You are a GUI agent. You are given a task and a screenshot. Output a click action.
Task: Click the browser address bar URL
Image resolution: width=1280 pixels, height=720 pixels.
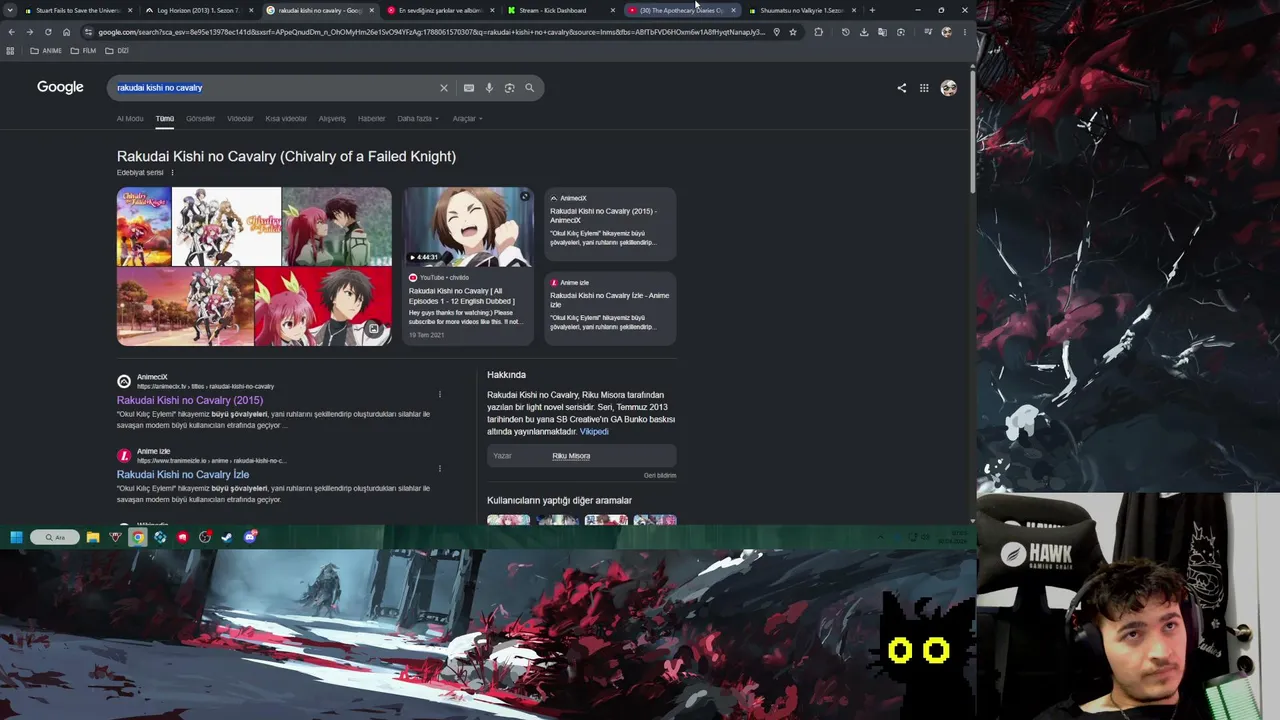pyautogui.click(x=431, y=32)
